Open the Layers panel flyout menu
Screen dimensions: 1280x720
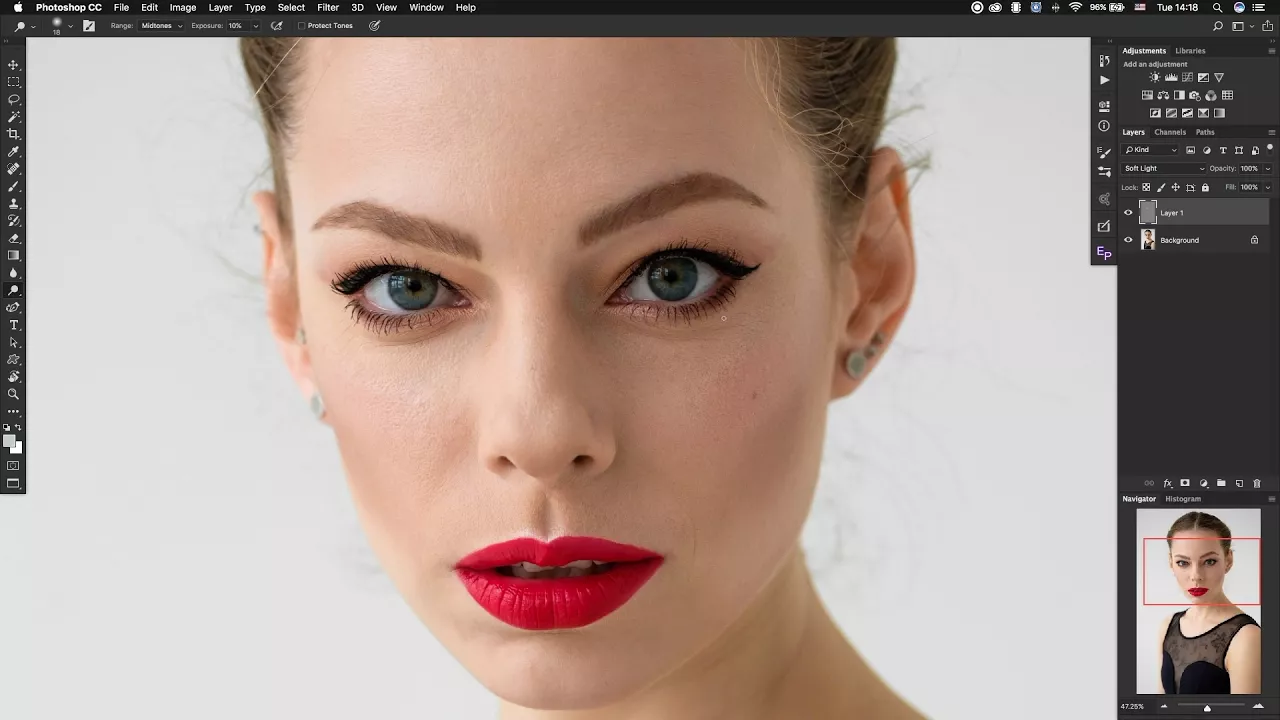(1272, 132)
